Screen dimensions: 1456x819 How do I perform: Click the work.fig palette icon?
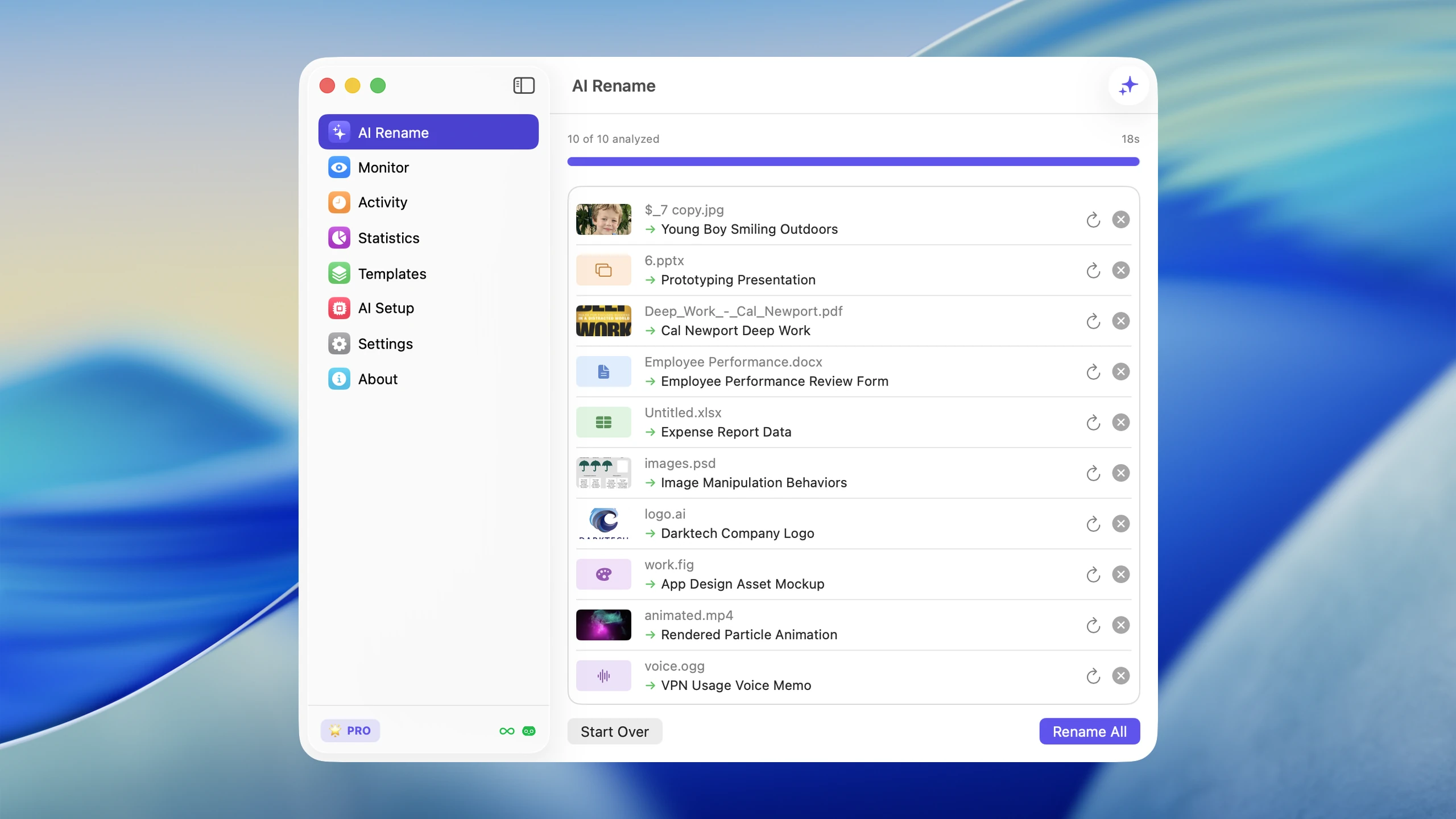click(x=603, y=574)
